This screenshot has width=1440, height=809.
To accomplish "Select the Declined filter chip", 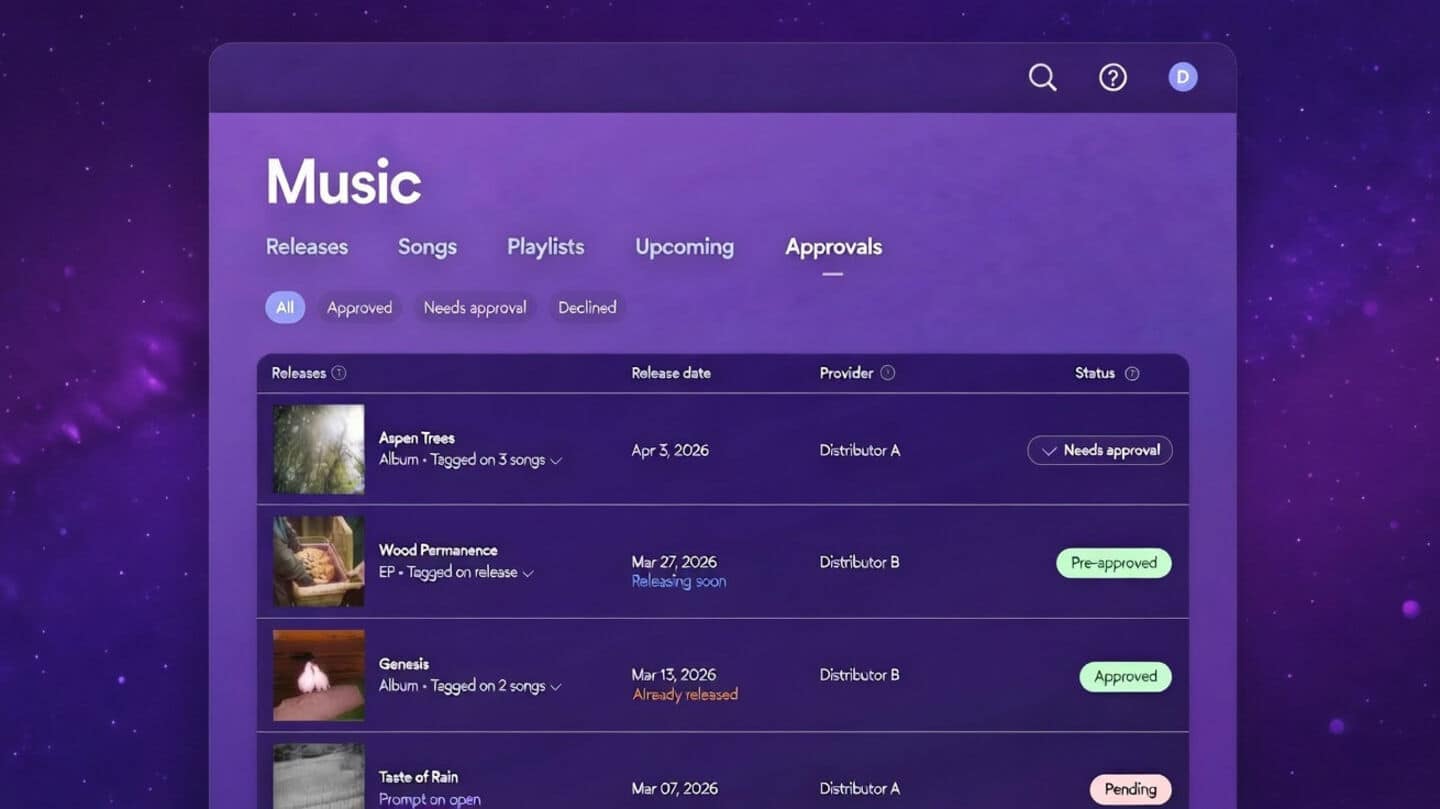I will (x=587, y=307).
